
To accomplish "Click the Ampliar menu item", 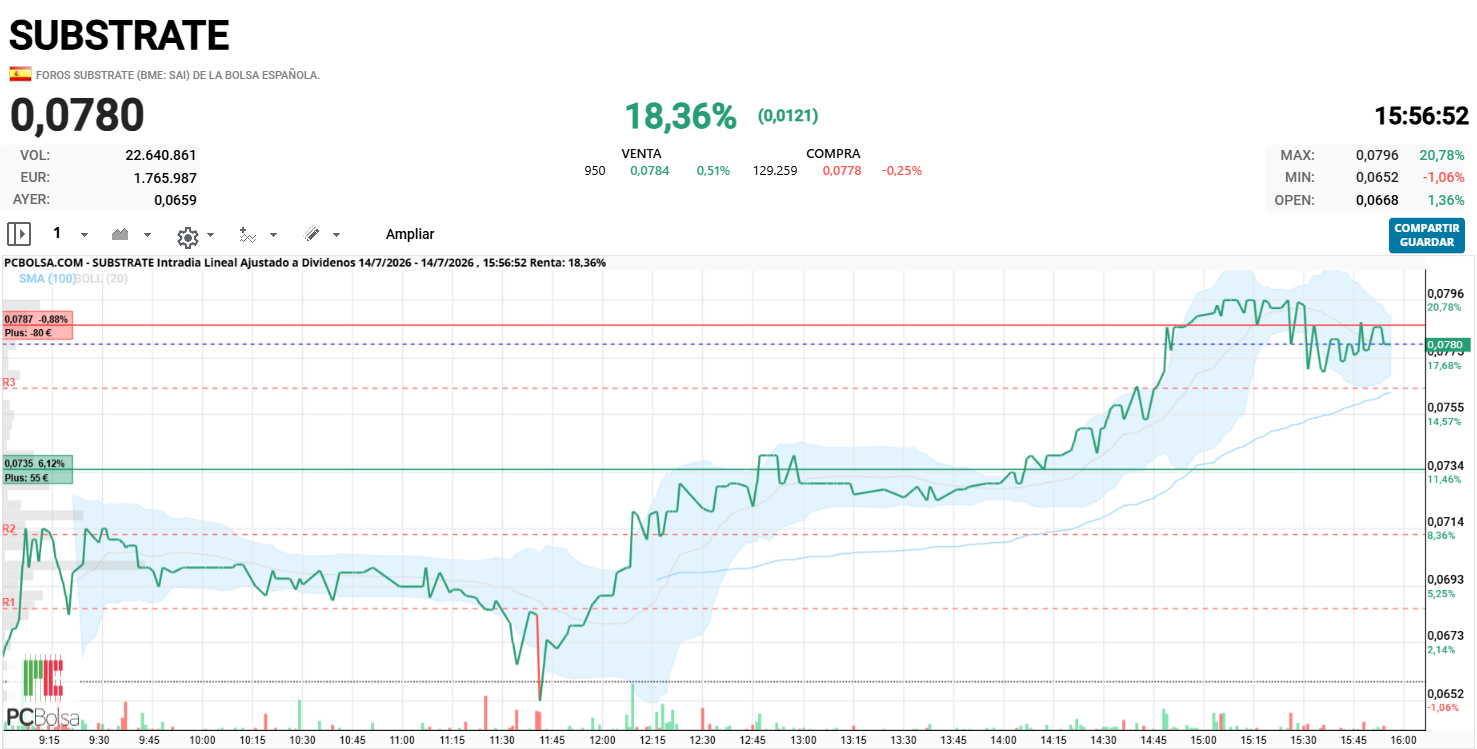I will tap(410, 234).
